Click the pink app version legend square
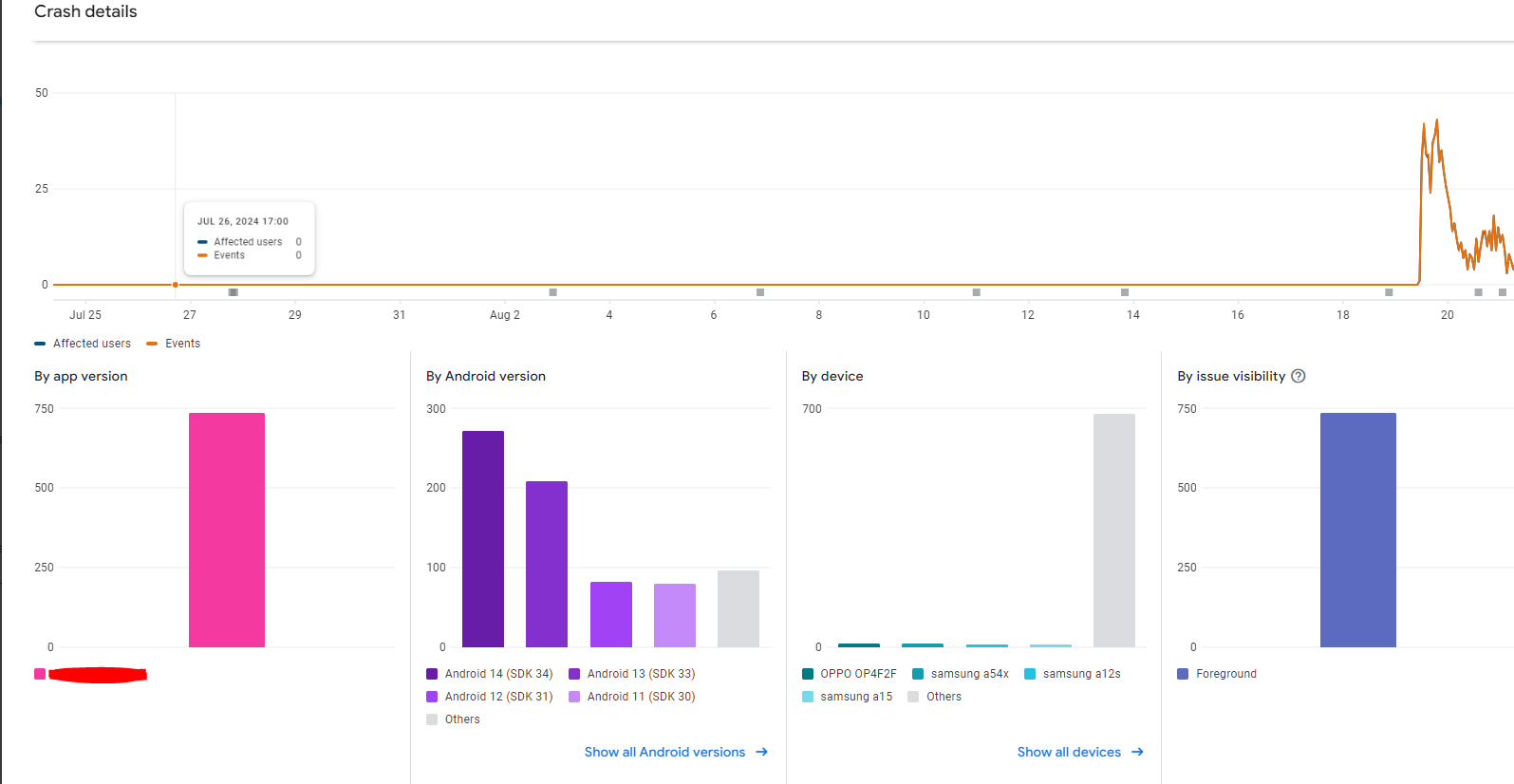This screenshot has height=784, width=1514. click(40, 674)
